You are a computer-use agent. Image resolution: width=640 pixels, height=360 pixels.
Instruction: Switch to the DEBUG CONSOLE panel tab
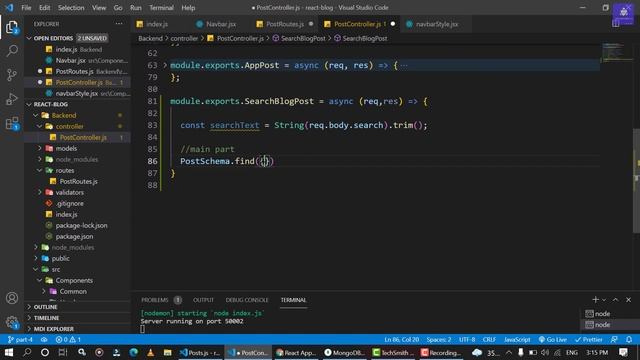[247, 300]
